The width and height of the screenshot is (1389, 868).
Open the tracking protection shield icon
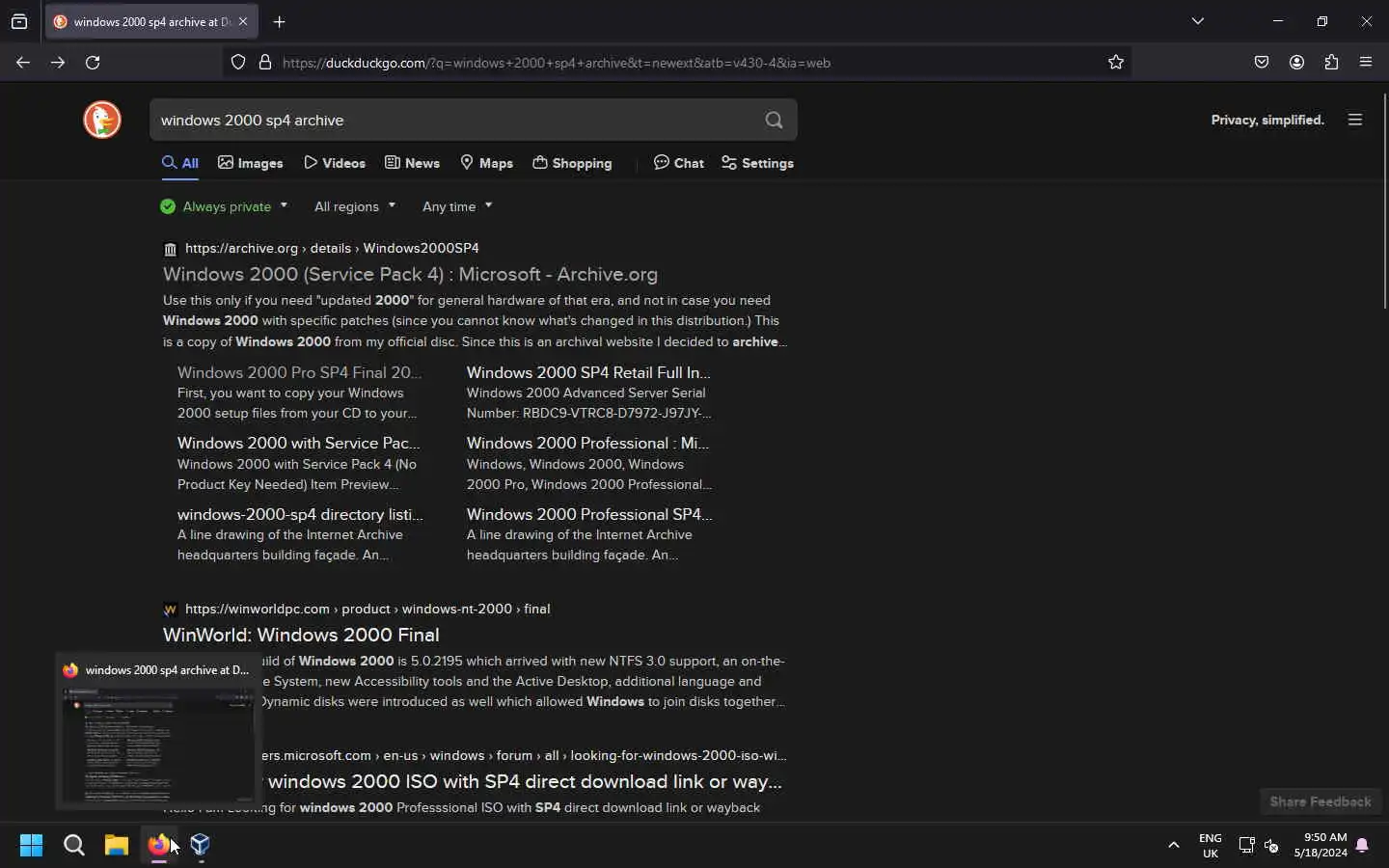coord(238,63)
